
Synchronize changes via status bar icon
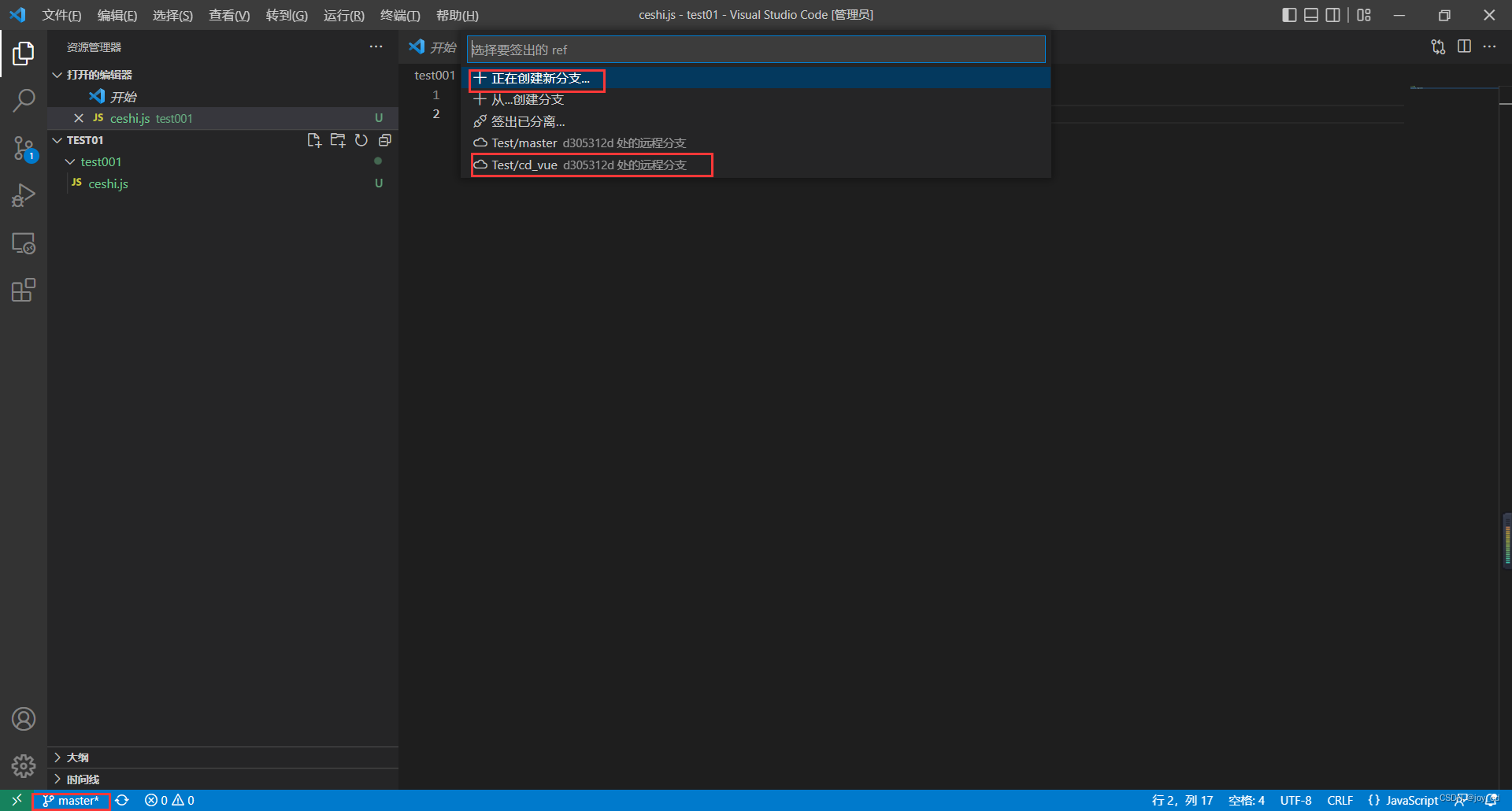(x=122, y=800)
